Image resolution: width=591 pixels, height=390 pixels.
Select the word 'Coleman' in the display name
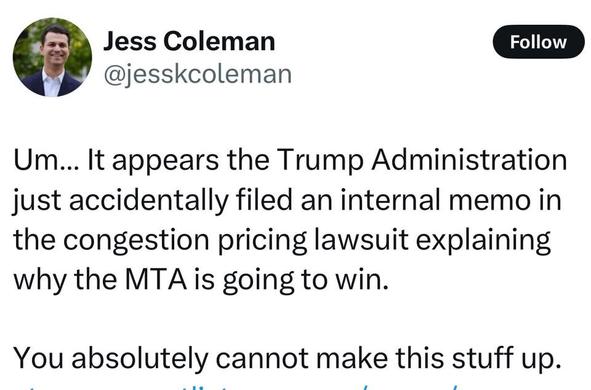click(219, 41)
